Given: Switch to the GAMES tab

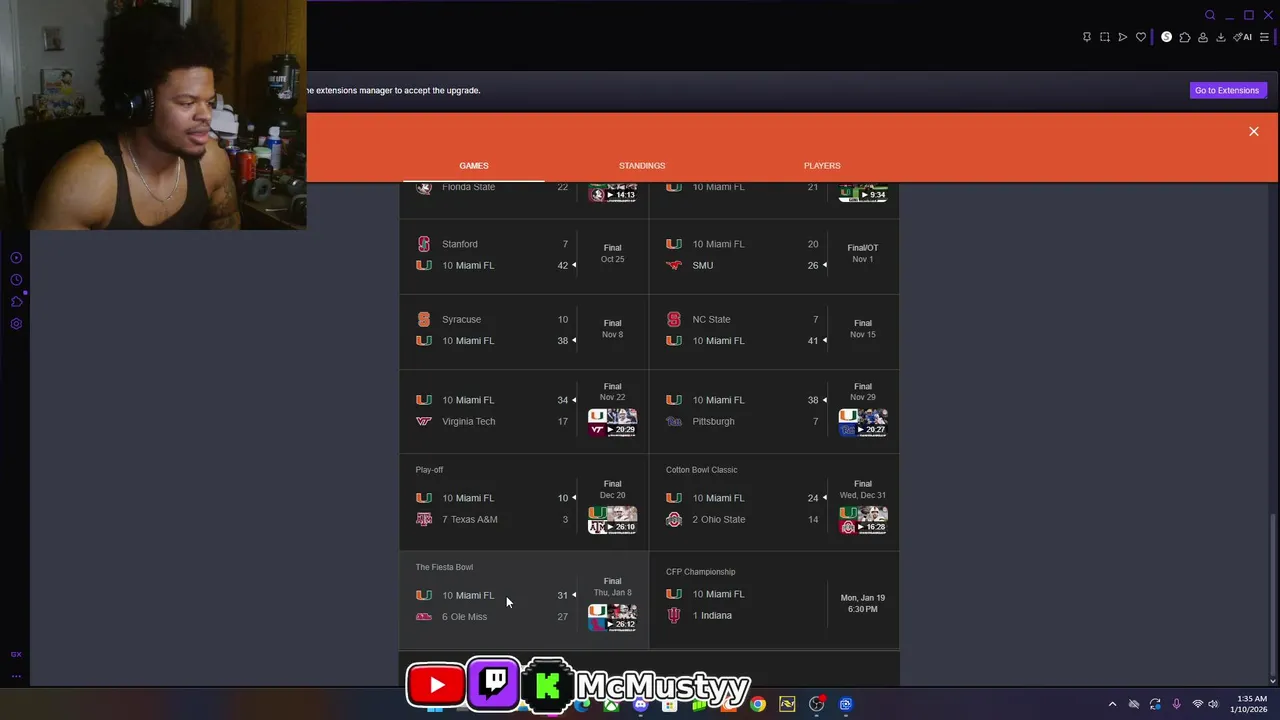Looking at the screenshot, I should click(x=474, y=165).
